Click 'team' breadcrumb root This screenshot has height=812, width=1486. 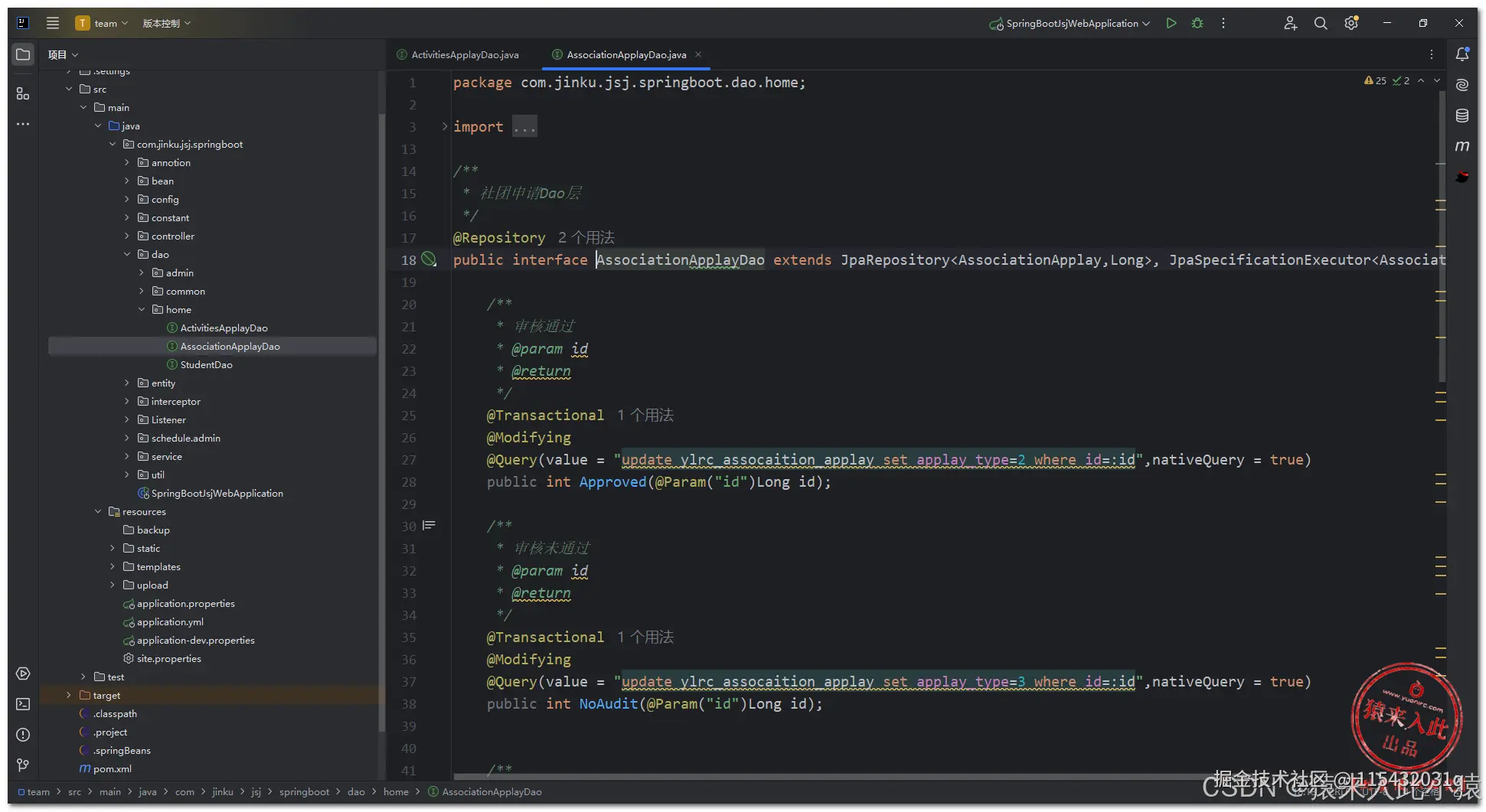pyautogui.click(x=34, y=792)
